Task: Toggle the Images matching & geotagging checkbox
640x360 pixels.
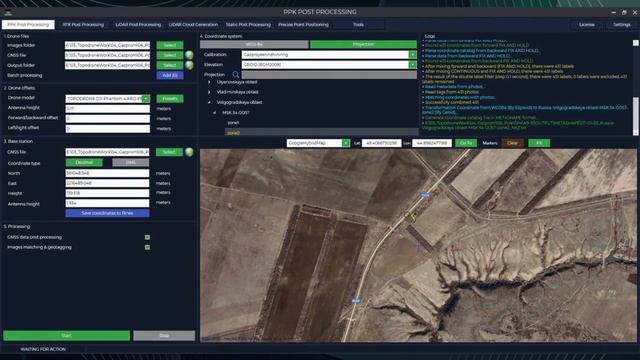Action: (x=147, y=247)
